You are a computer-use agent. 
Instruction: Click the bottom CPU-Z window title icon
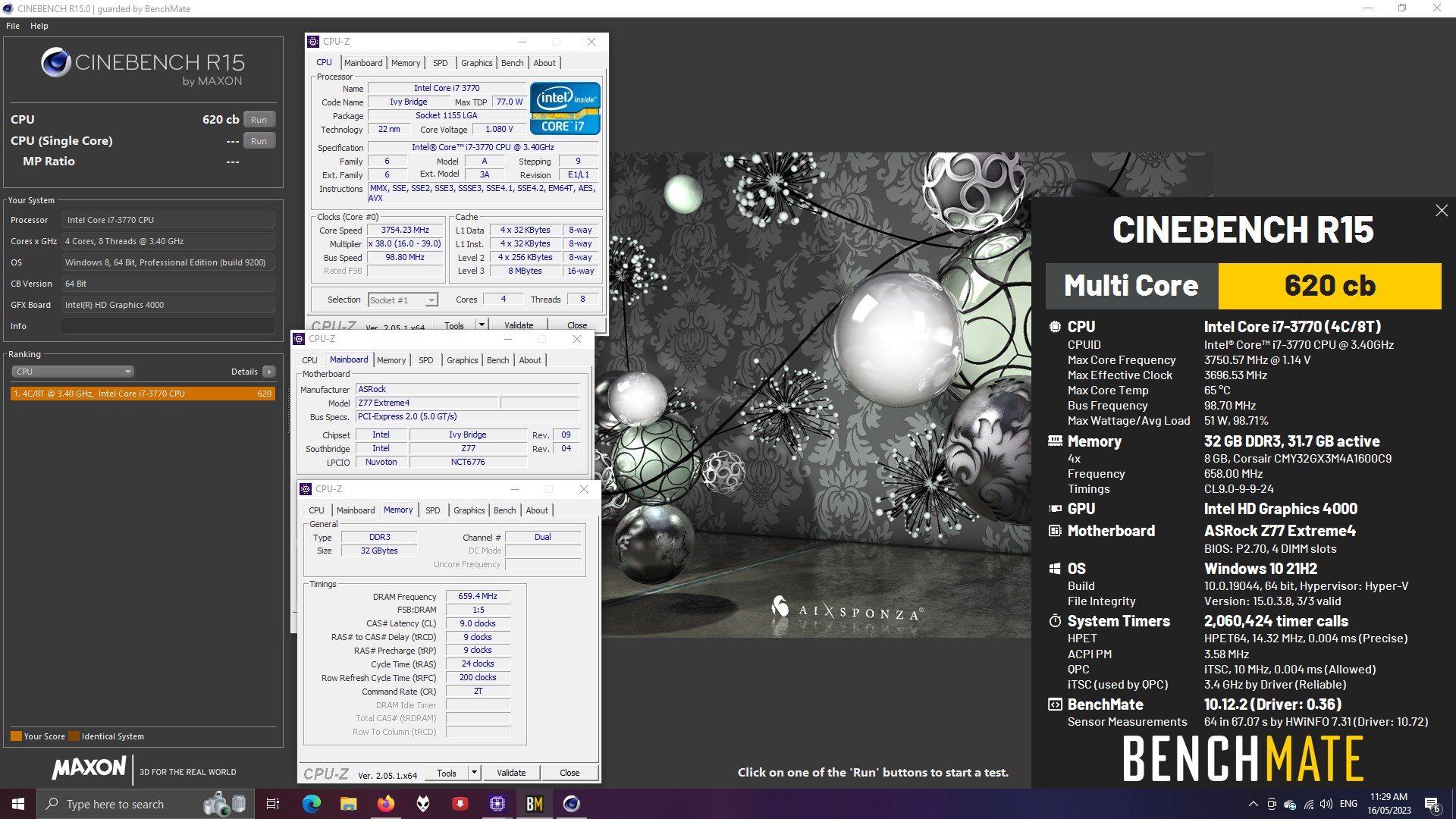[x=306, y=489]
